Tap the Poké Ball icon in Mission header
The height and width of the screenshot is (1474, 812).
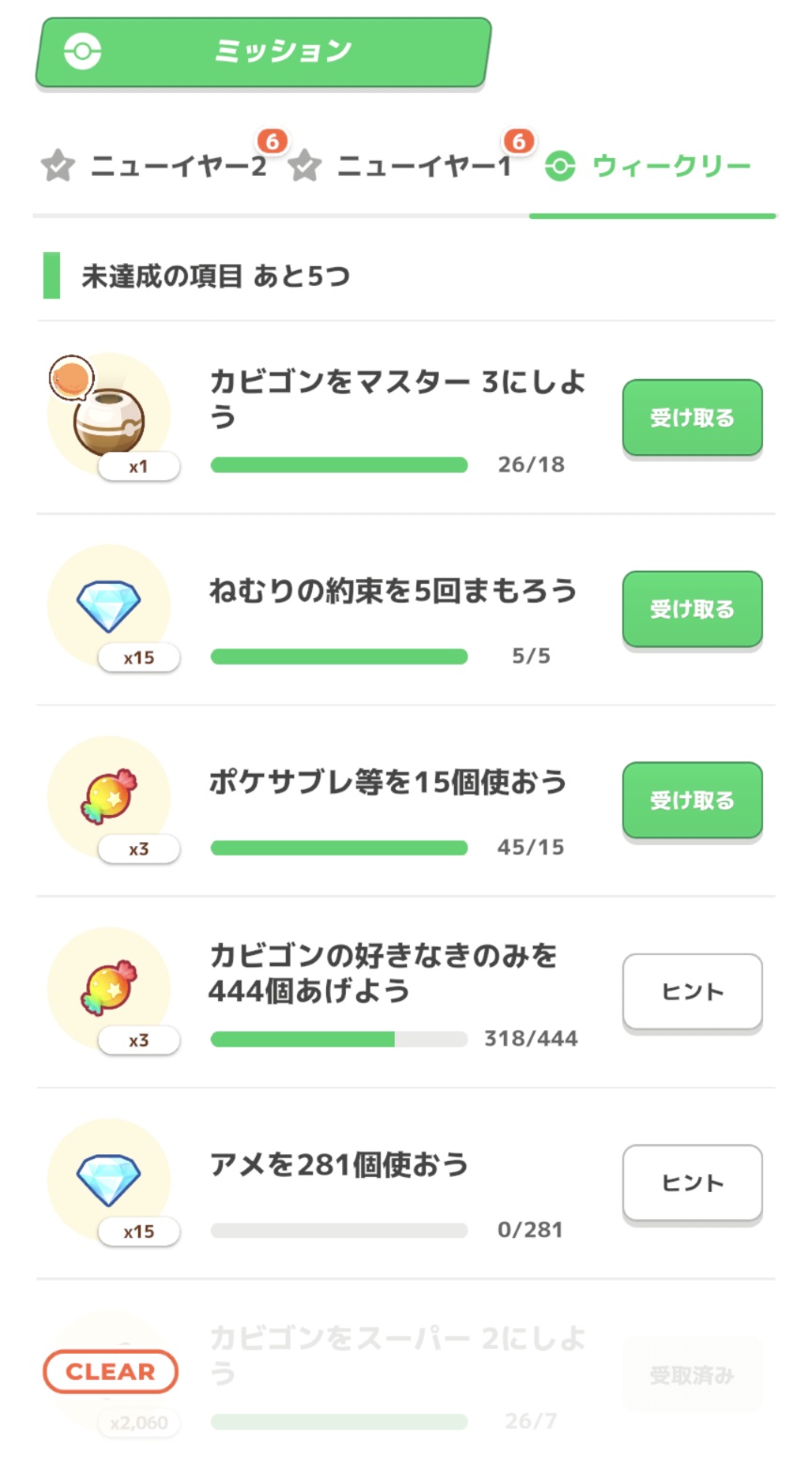pos(83,51)
